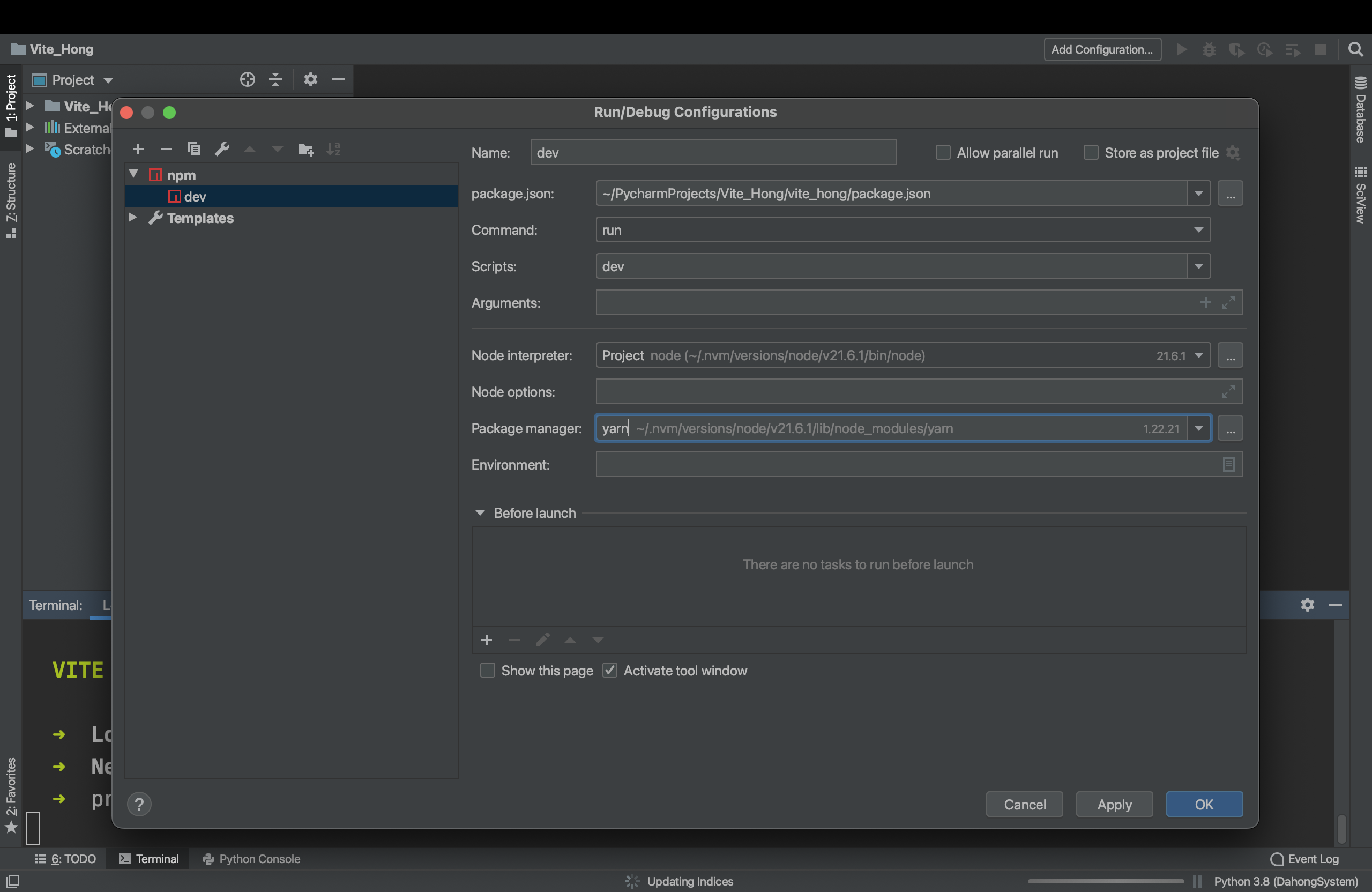This screenshot has width=1372, height=892.
Task: Browse for Node interpreter
Action: (1230, 355)
